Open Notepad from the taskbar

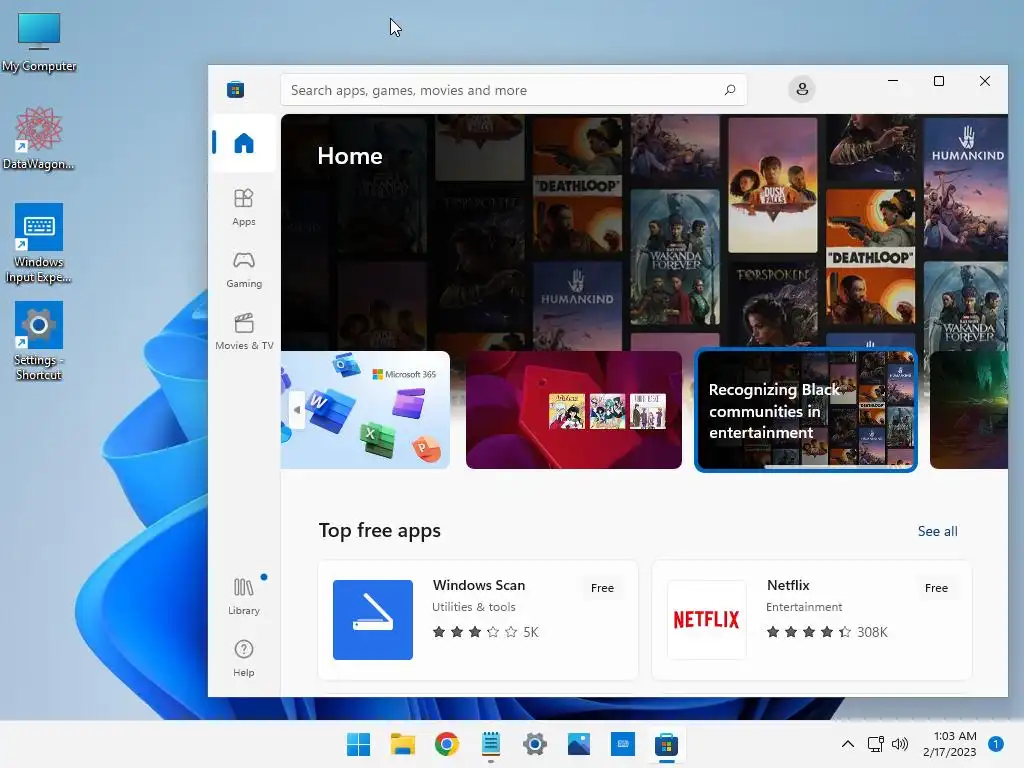point(490,744)
